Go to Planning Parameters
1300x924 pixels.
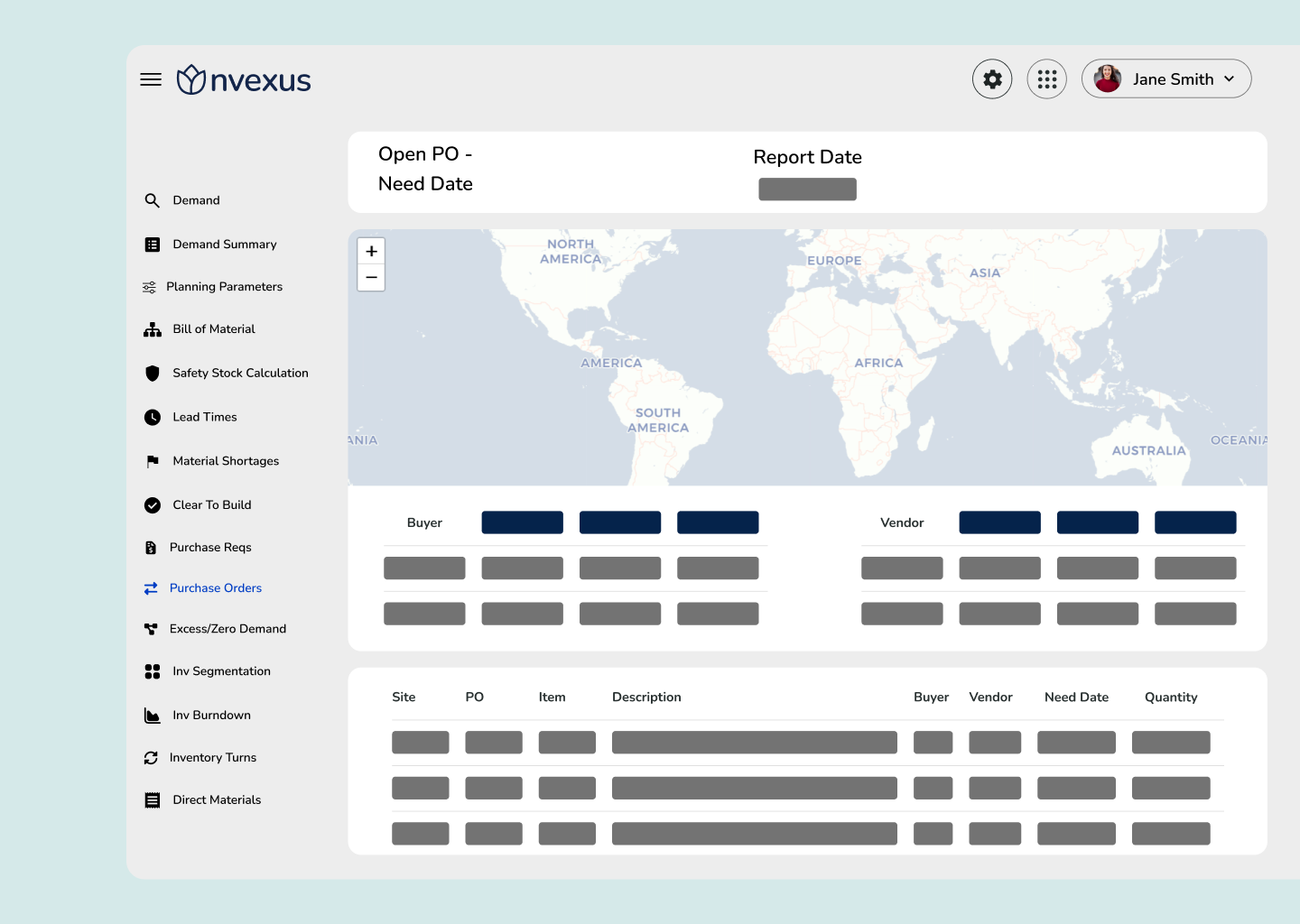[x=224, y=287]
